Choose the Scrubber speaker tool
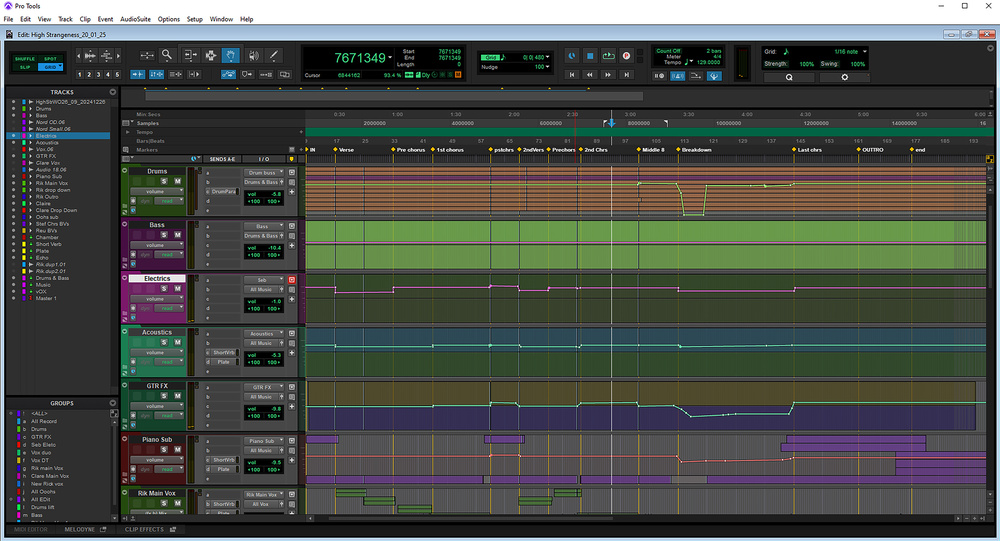1000x541 pixels. click(x=252, y=55)
